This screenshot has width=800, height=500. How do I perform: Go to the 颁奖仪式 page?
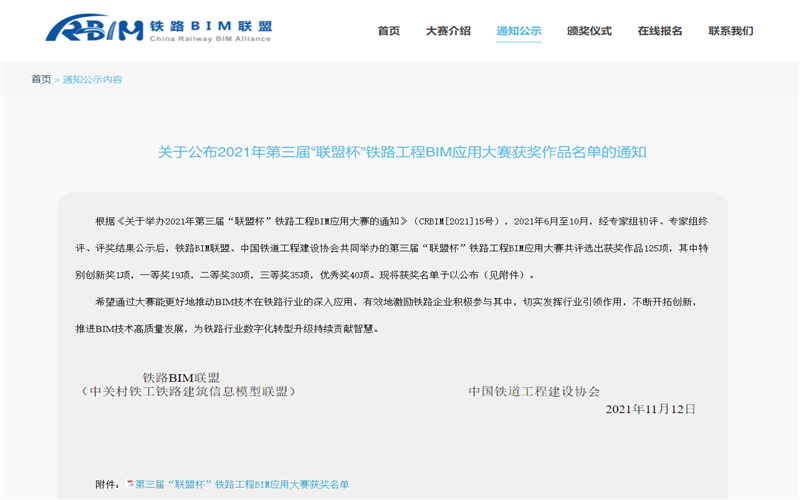[x=589, y=31]
